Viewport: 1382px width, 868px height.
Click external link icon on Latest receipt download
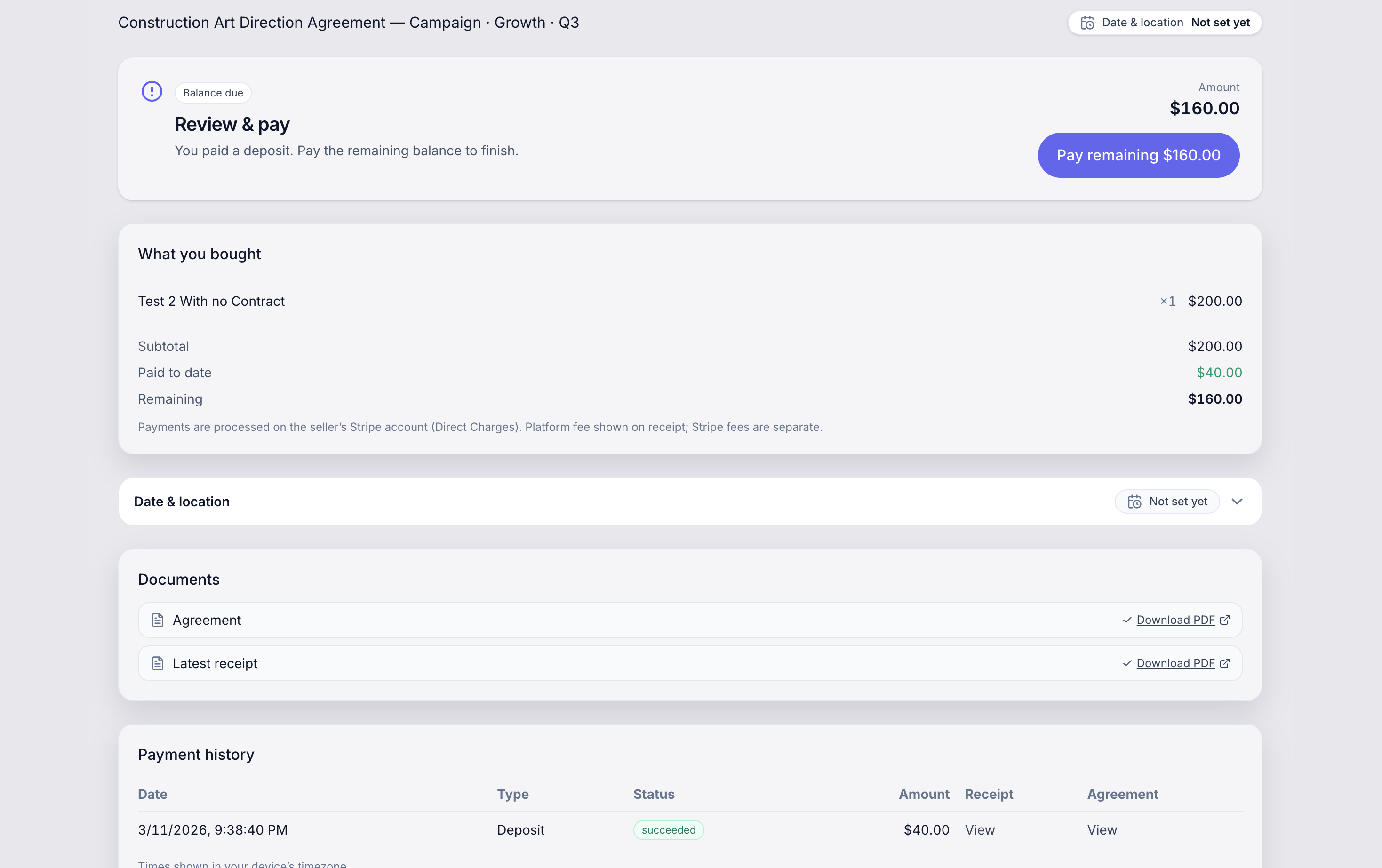tap(1225, 663)
